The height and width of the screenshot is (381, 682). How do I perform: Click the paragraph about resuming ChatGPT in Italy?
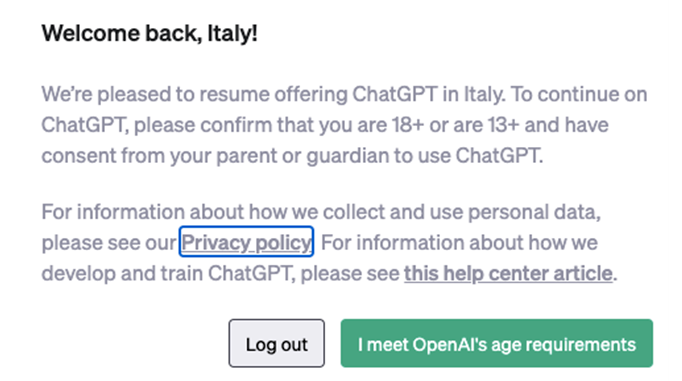pos(344,125)
